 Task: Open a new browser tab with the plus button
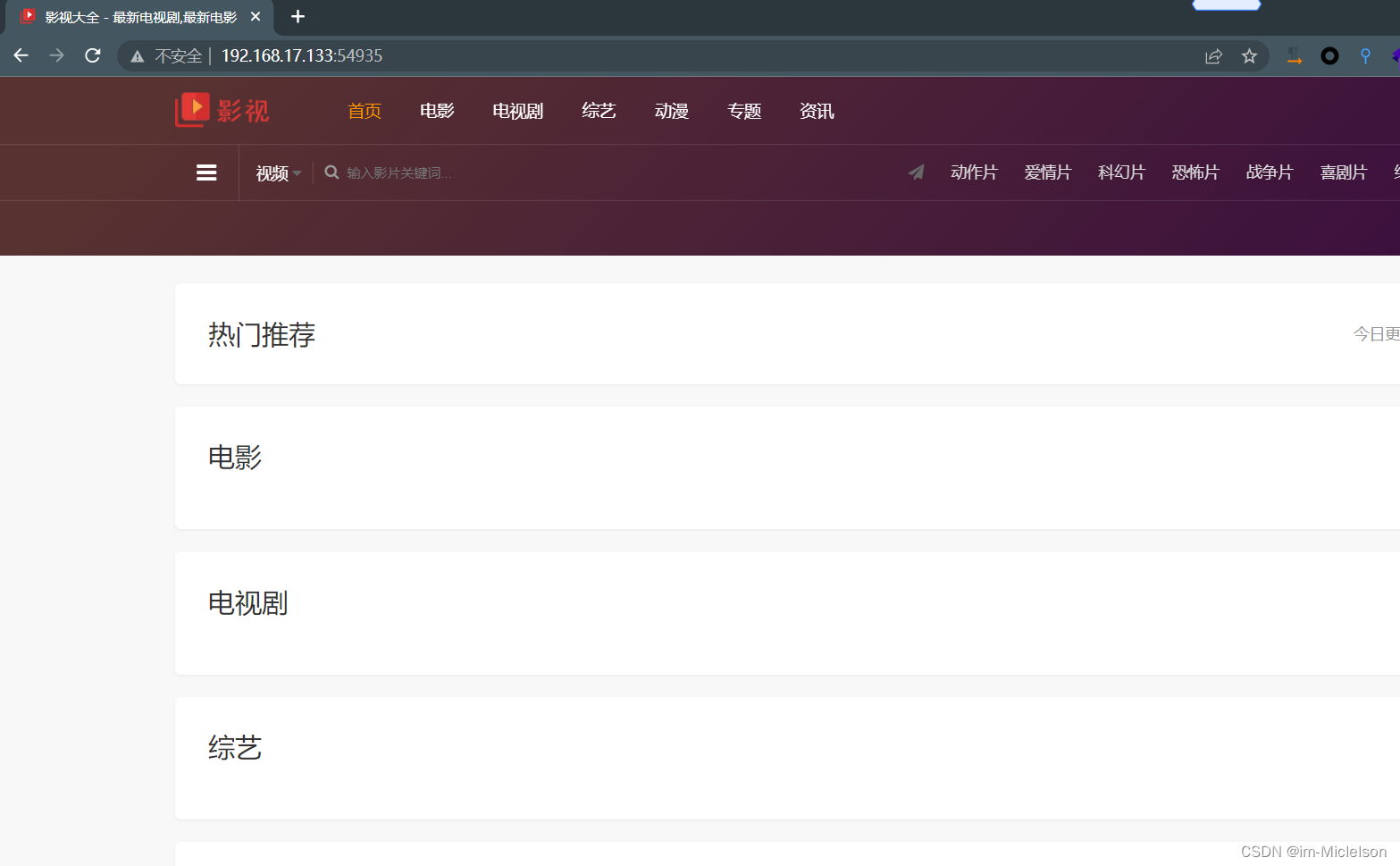298,16
